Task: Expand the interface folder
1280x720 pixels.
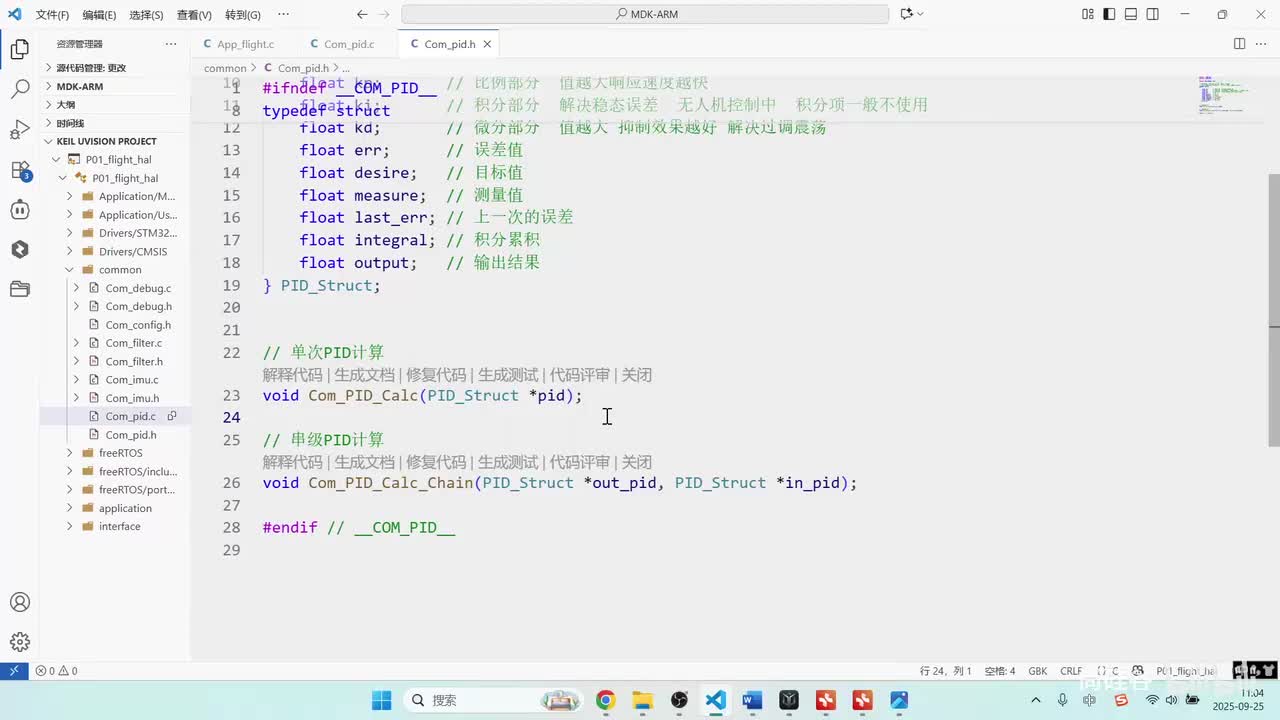Action: point(115,526)
